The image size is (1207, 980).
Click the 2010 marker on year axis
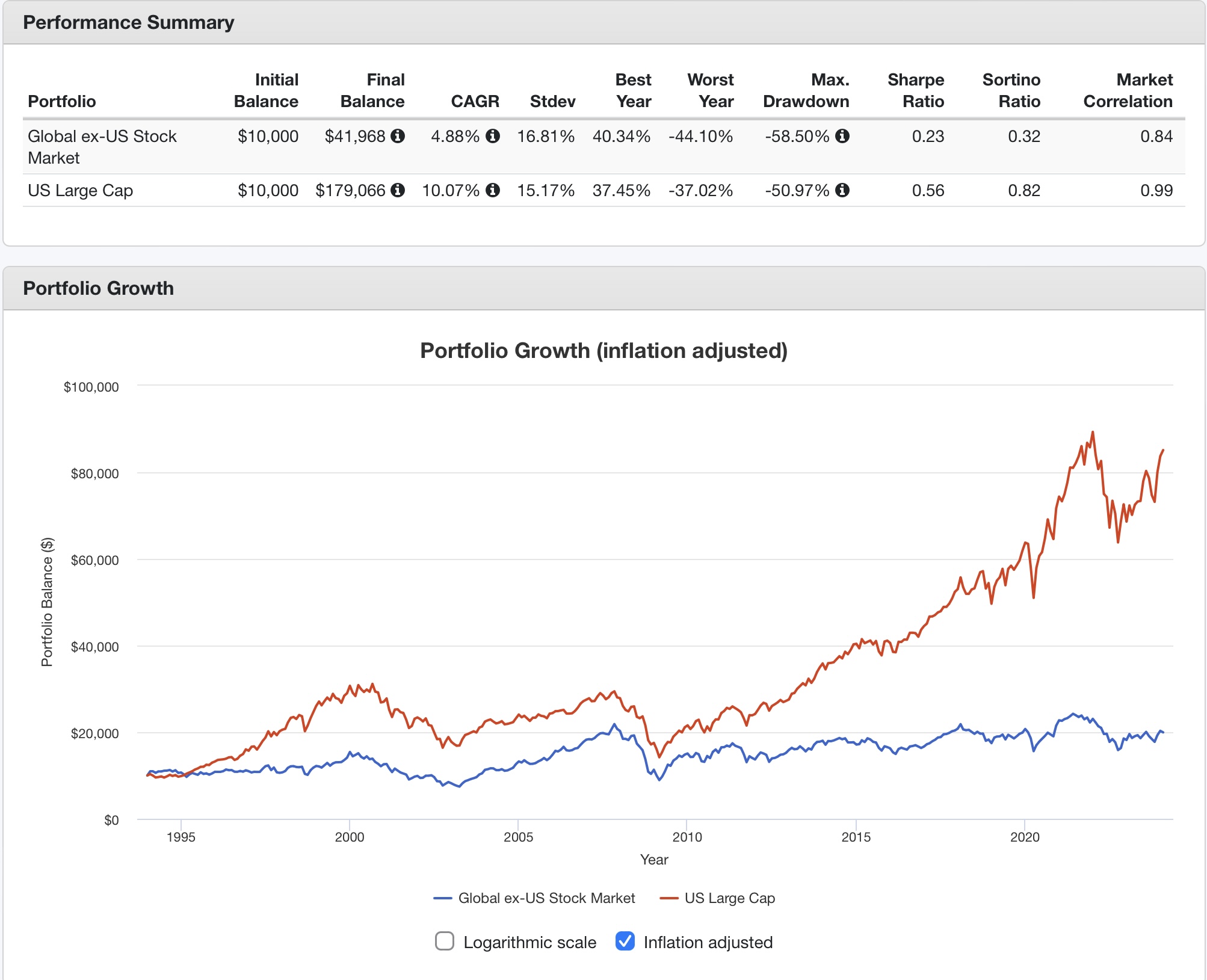[x=687, y=837]
